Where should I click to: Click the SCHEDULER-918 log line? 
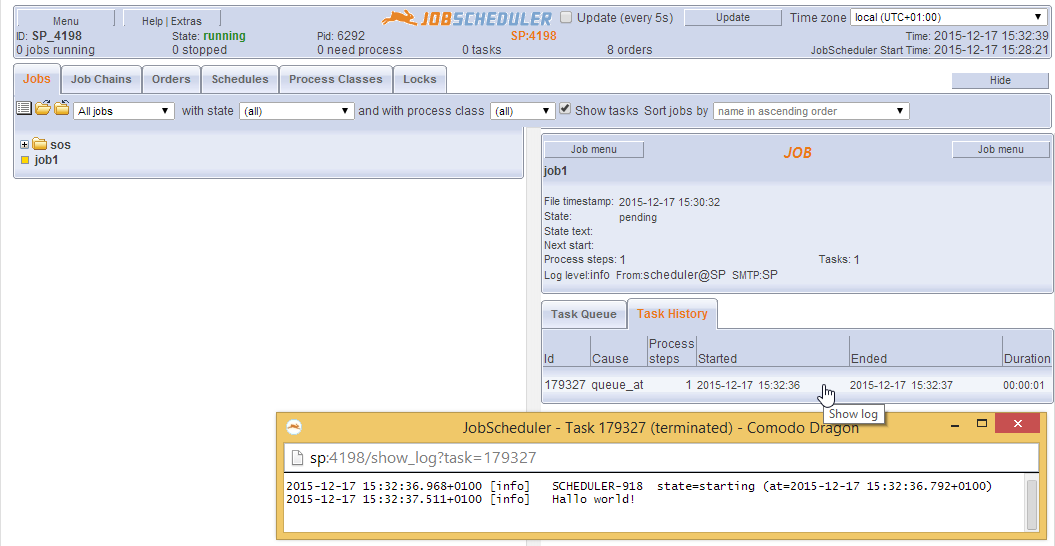coord(639,486)
